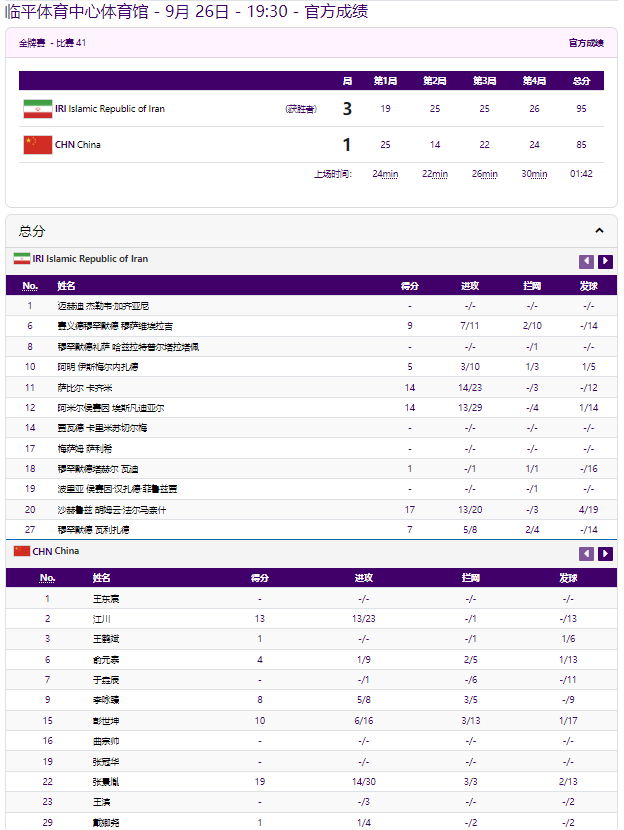Click small China flag above player table
Image resolution: width=624 pixels, height=830 pixels.
coord(22,551)
